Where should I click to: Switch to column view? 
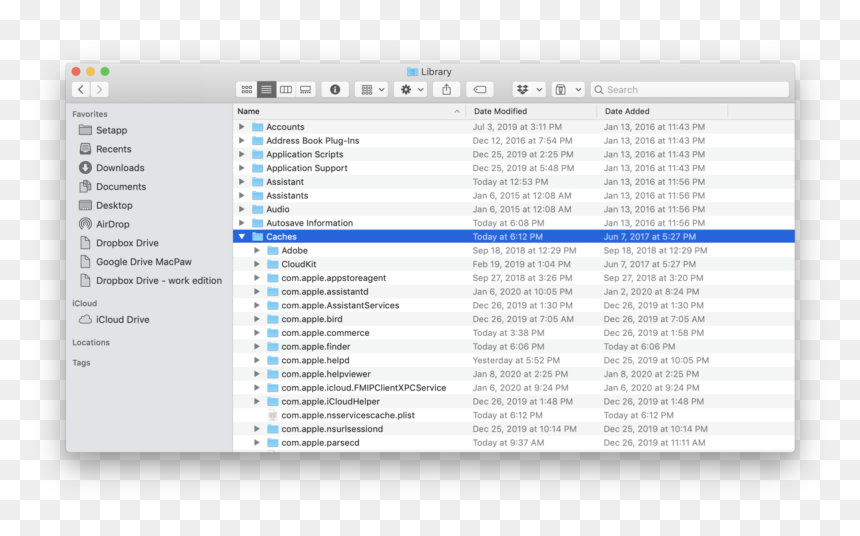[286, 89]
